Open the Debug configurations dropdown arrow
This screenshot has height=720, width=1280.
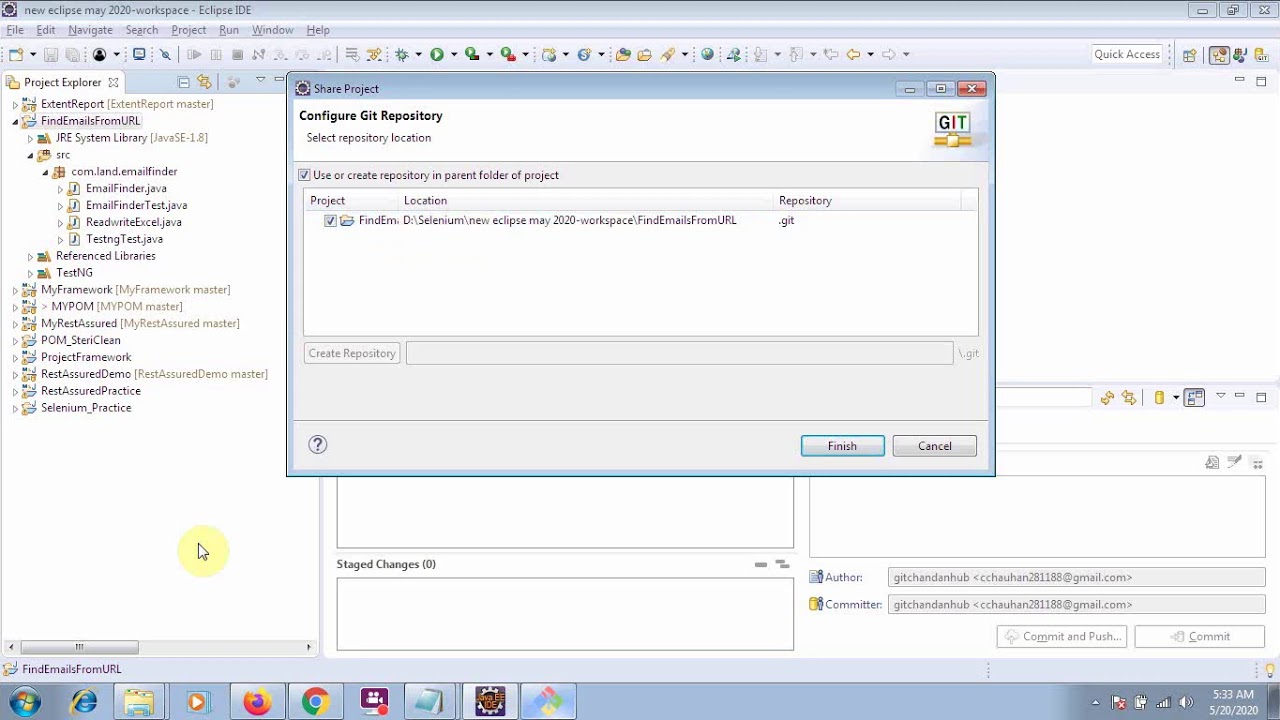coord(419,55)
